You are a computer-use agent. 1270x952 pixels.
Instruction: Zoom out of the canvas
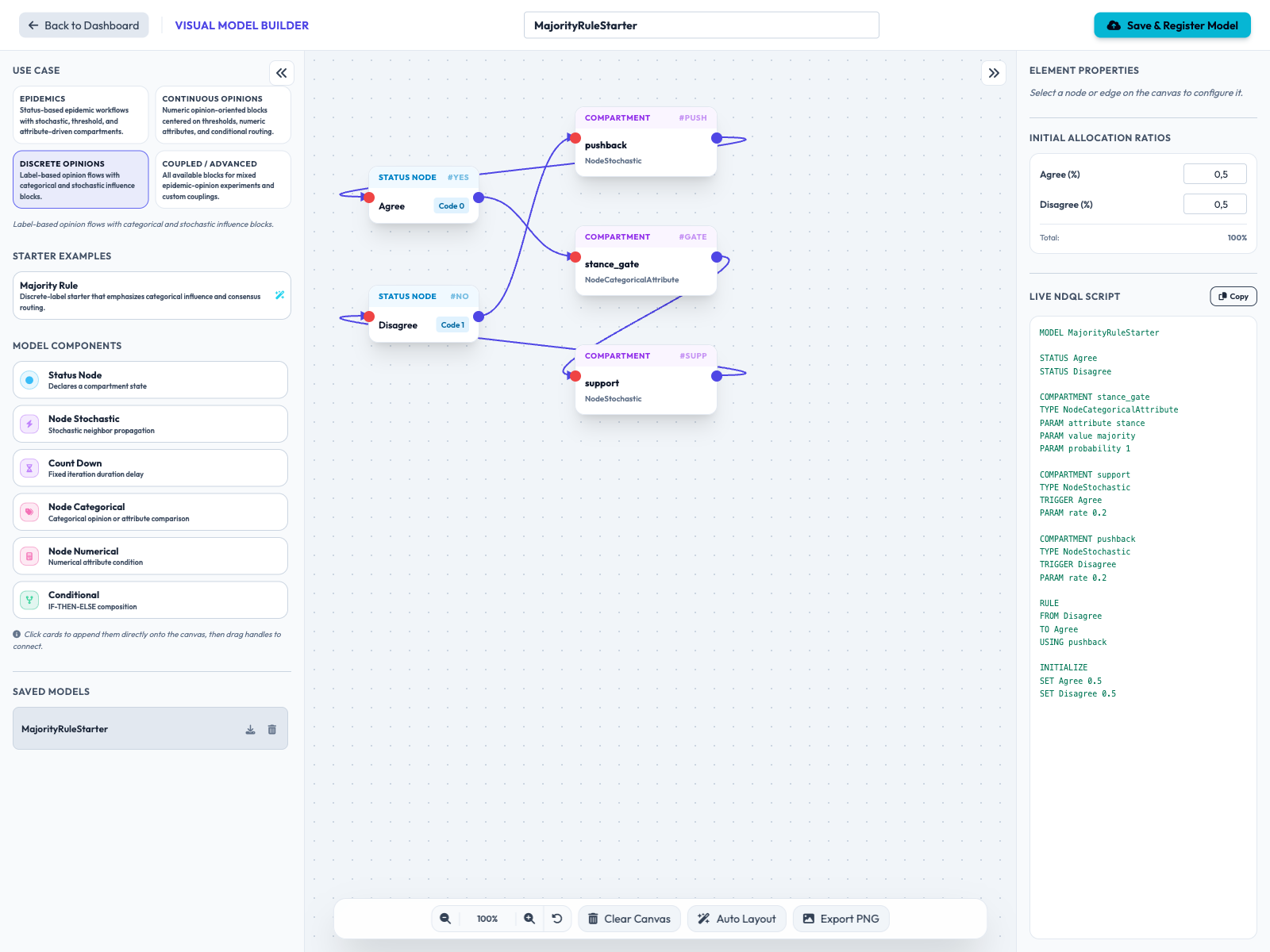pyautogui.click(x=445, y=919)
